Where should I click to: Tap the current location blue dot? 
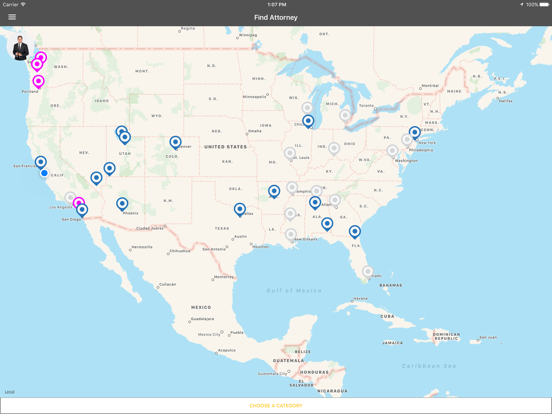44,173
